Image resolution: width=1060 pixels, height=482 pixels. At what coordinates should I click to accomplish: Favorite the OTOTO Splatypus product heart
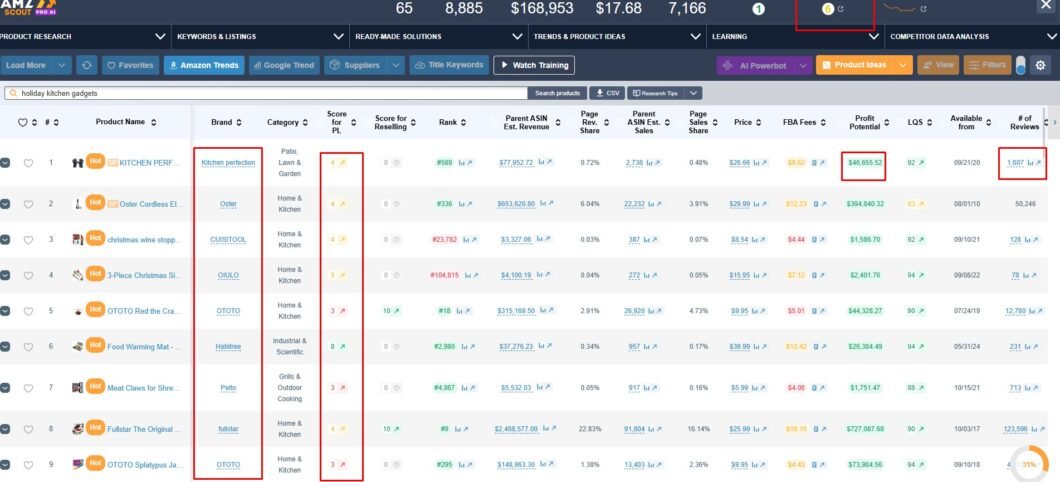(x=28, y=465)
